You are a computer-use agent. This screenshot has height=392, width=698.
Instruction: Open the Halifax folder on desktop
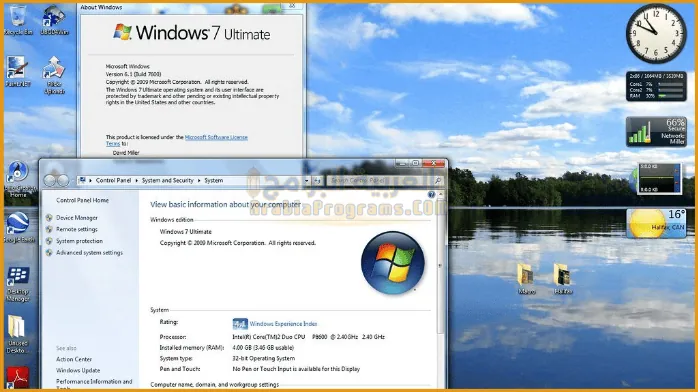563,279
